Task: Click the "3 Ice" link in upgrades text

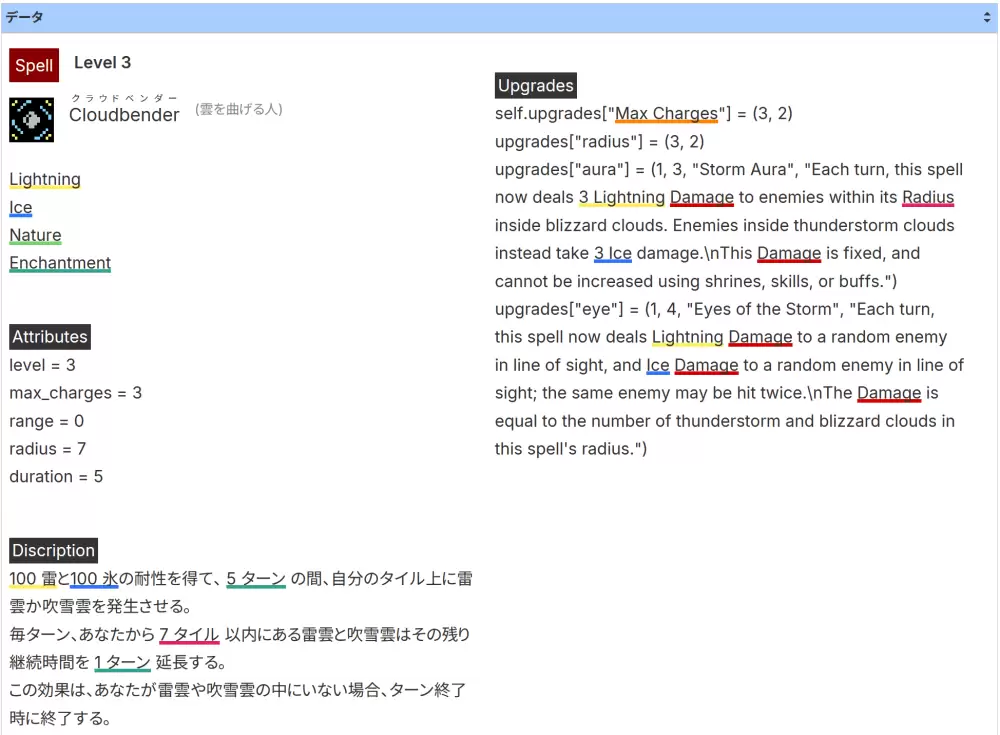Action: point(613,254)
